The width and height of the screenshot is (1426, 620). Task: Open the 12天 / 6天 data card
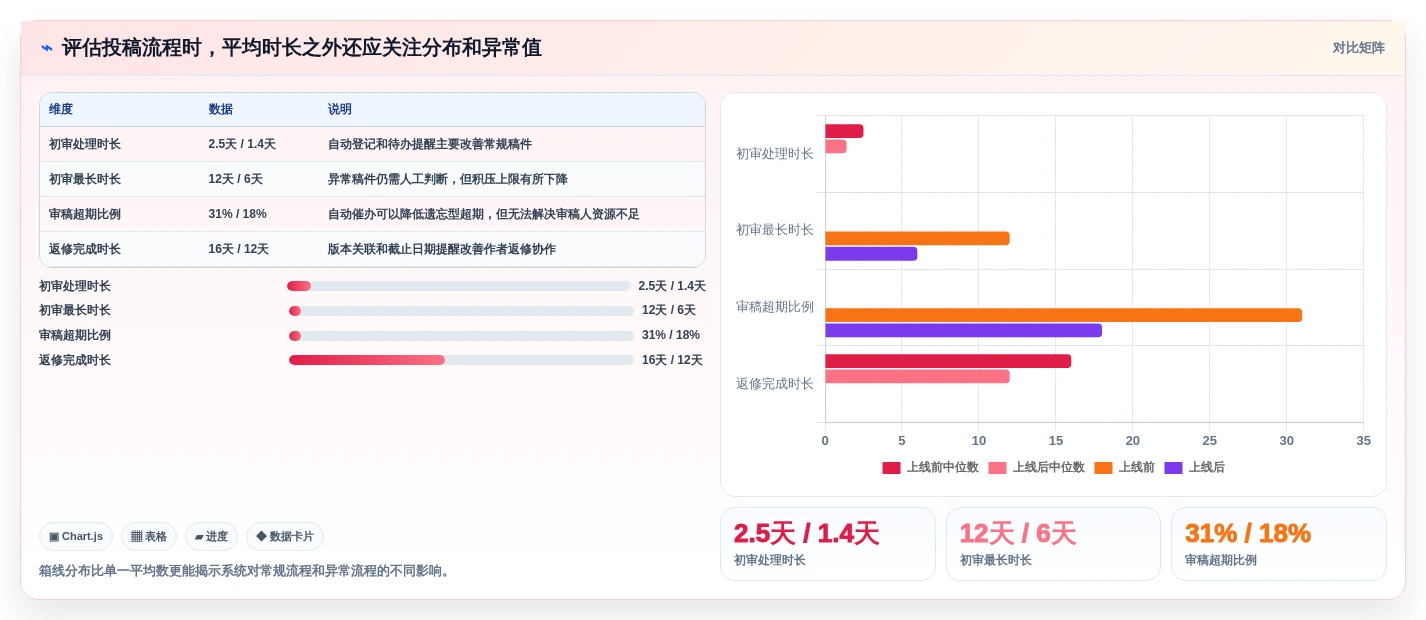point(1053,544)
